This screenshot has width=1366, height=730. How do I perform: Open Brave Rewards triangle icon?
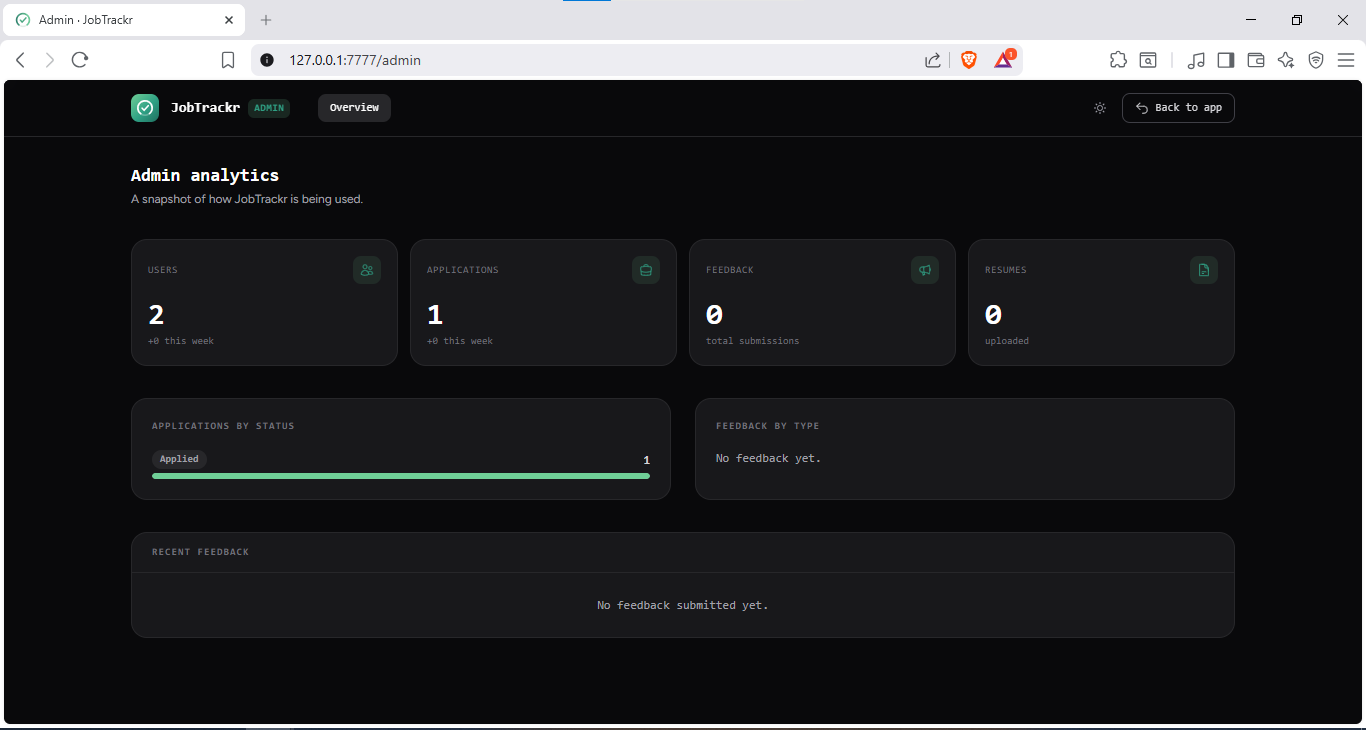coord(1004,60)
